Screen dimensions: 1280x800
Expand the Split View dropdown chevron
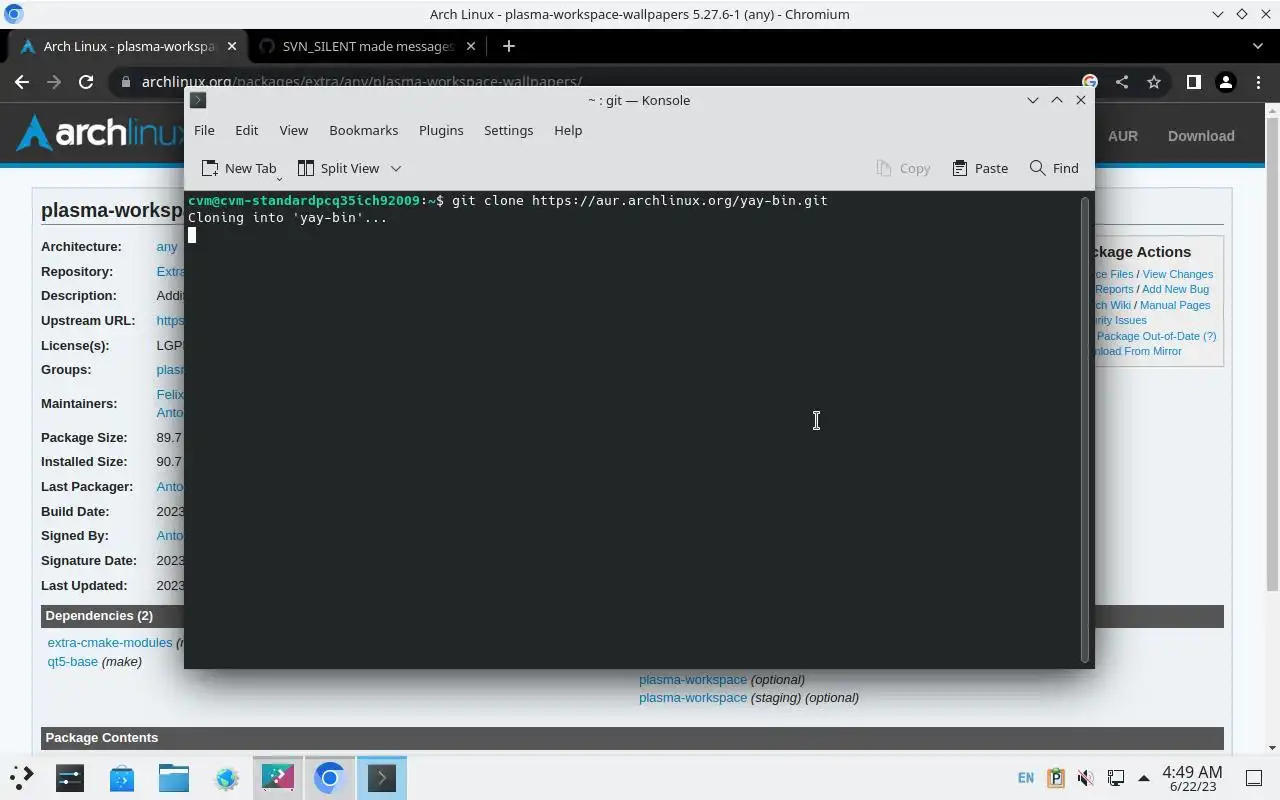(396, 168)
